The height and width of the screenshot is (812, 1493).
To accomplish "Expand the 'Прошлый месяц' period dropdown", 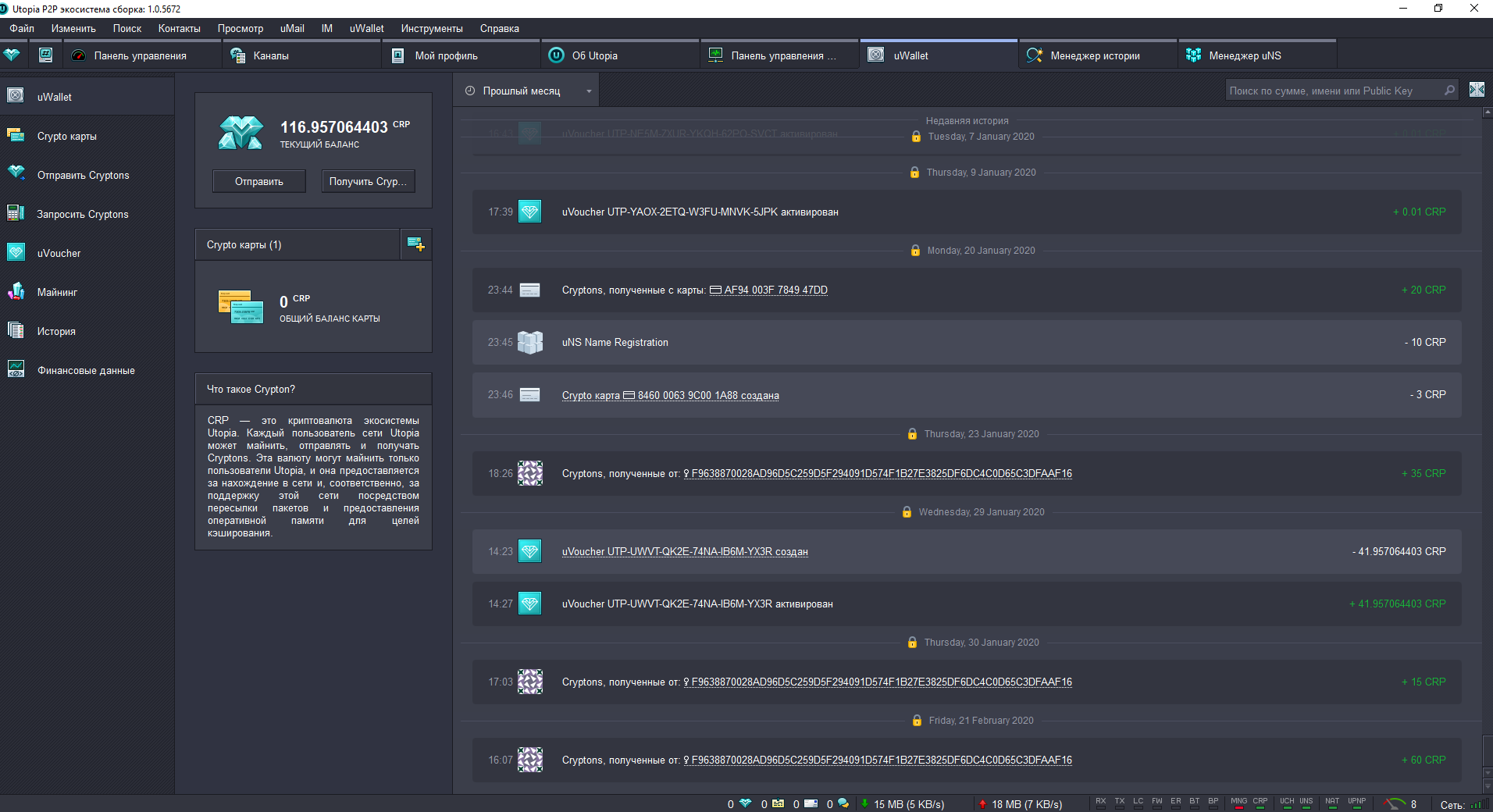I will click(527, 91).
